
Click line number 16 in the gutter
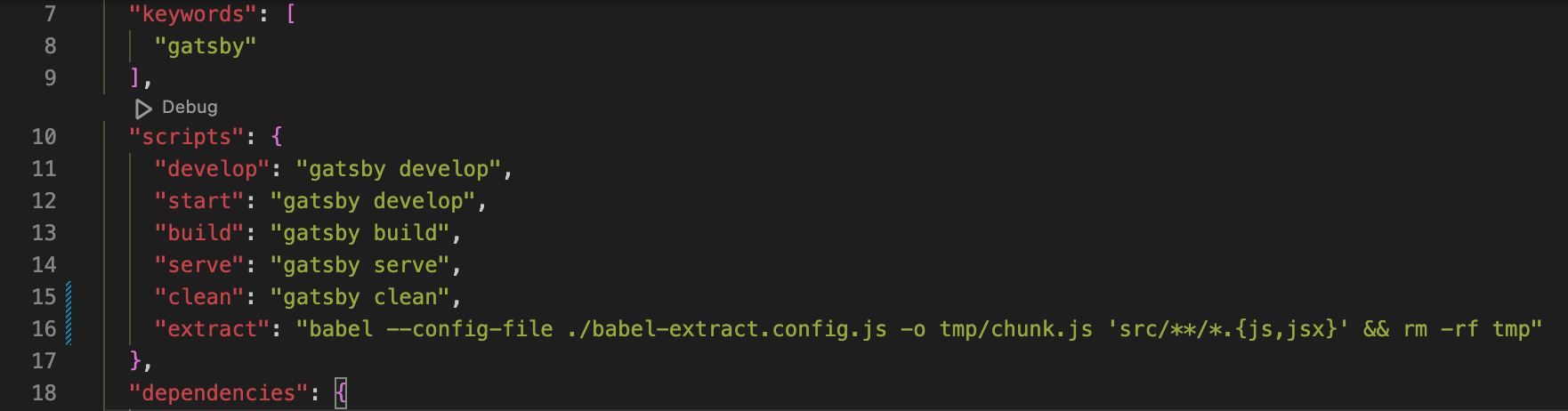click(44, 329)
